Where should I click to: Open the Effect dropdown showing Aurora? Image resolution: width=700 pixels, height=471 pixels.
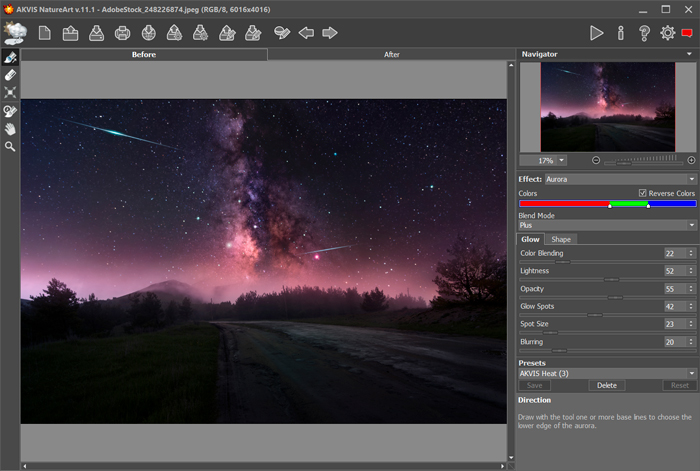coord(621,179)
